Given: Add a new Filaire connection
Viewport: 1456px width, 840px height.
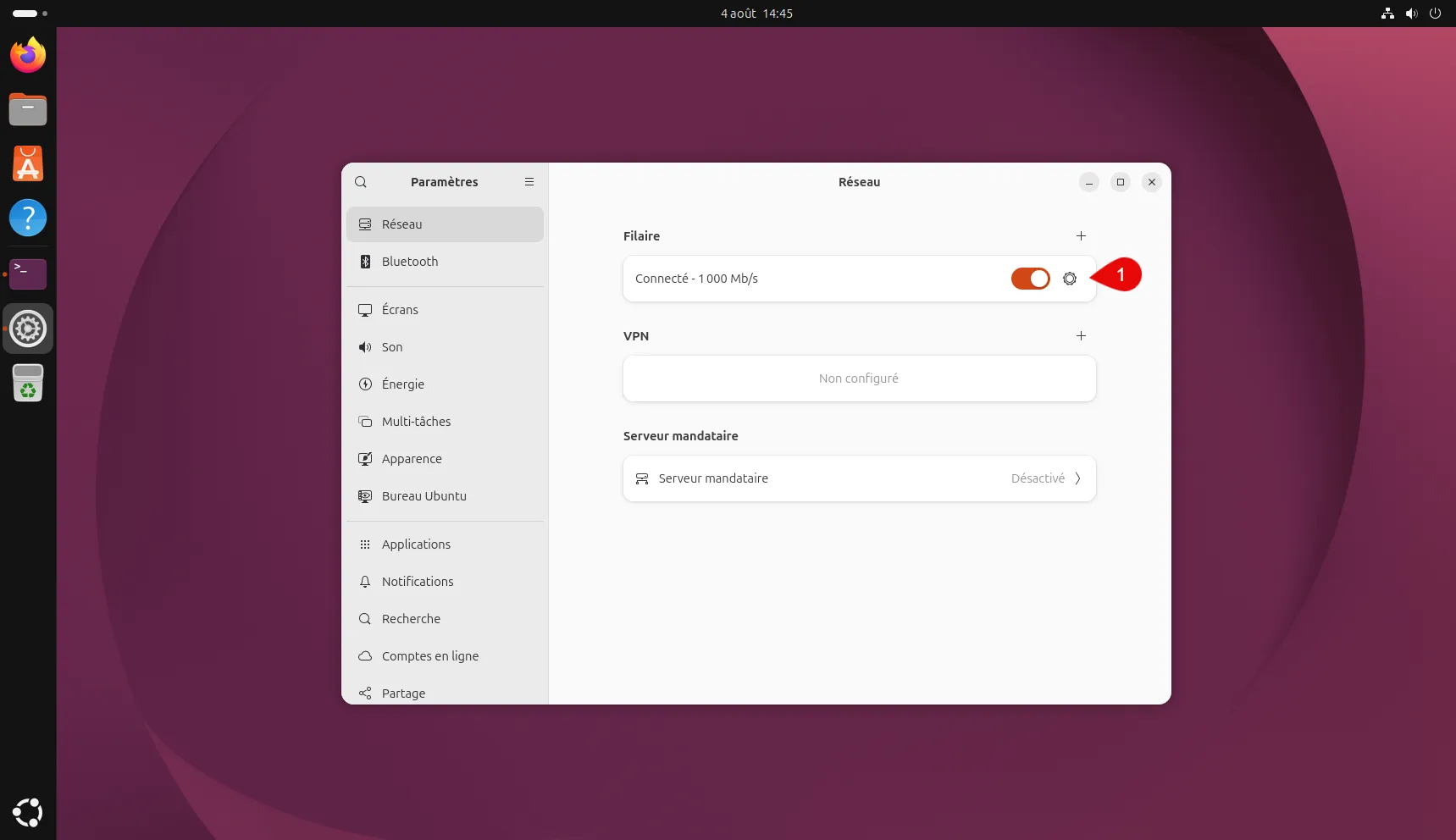Looking at the screenshot, I should 1081,236.
